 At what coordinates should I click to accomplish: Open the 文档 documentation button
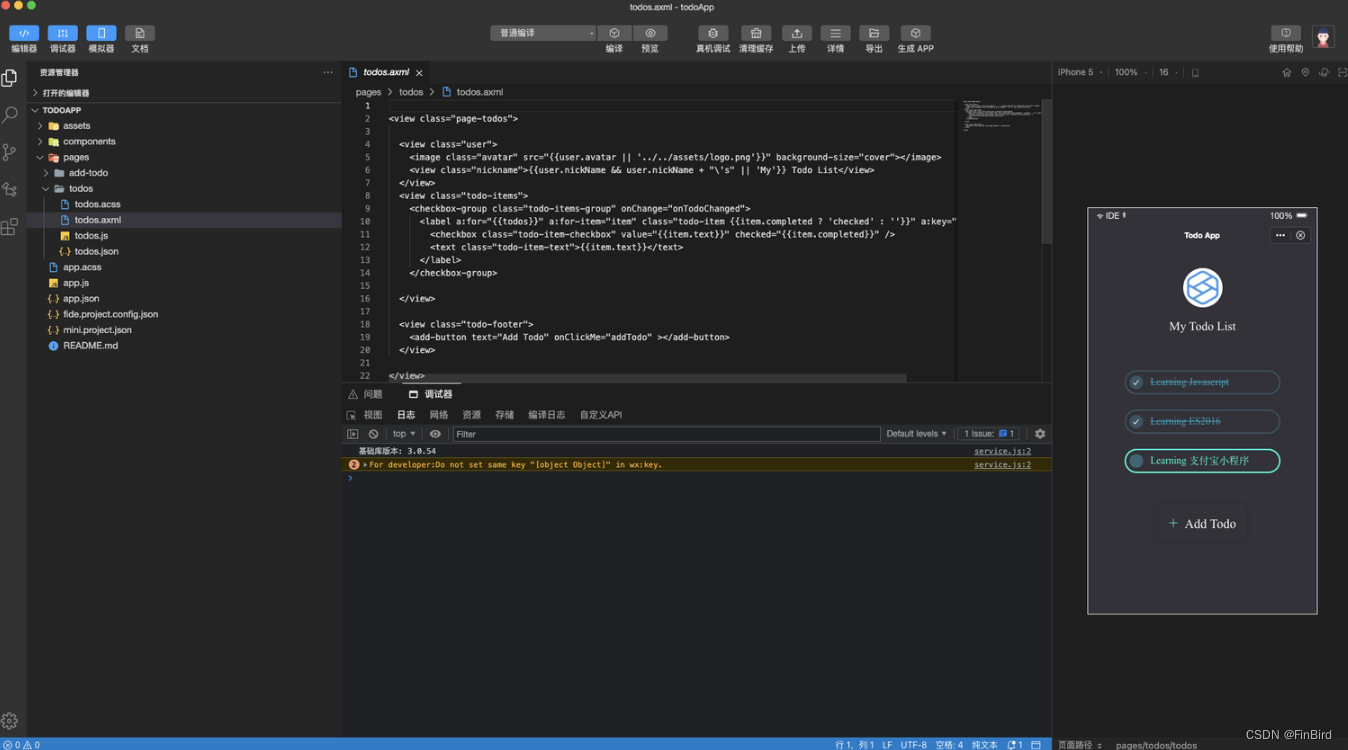click(140, 33)
